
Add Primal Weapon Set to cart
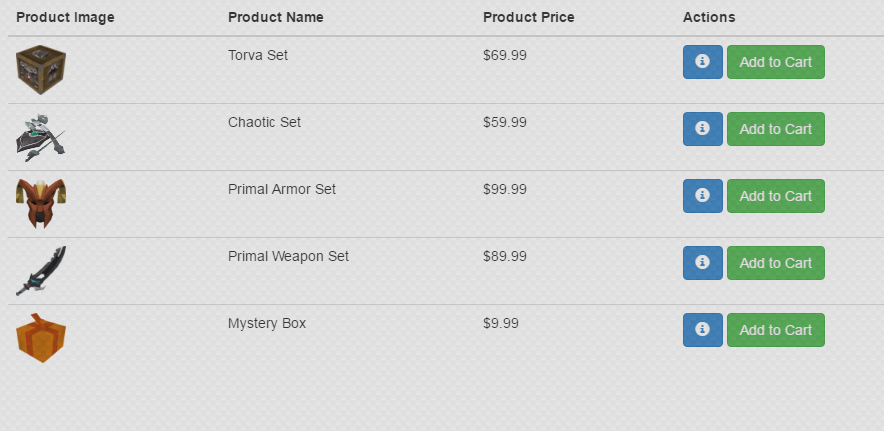(775, 263)
